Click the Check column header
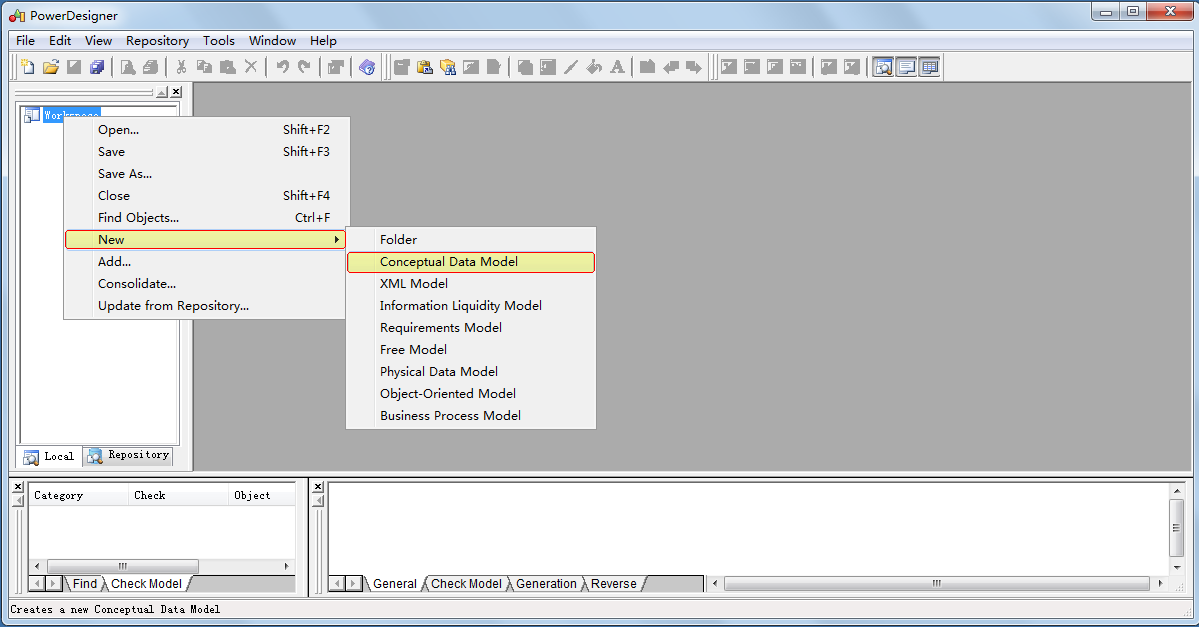 (178, 495)
